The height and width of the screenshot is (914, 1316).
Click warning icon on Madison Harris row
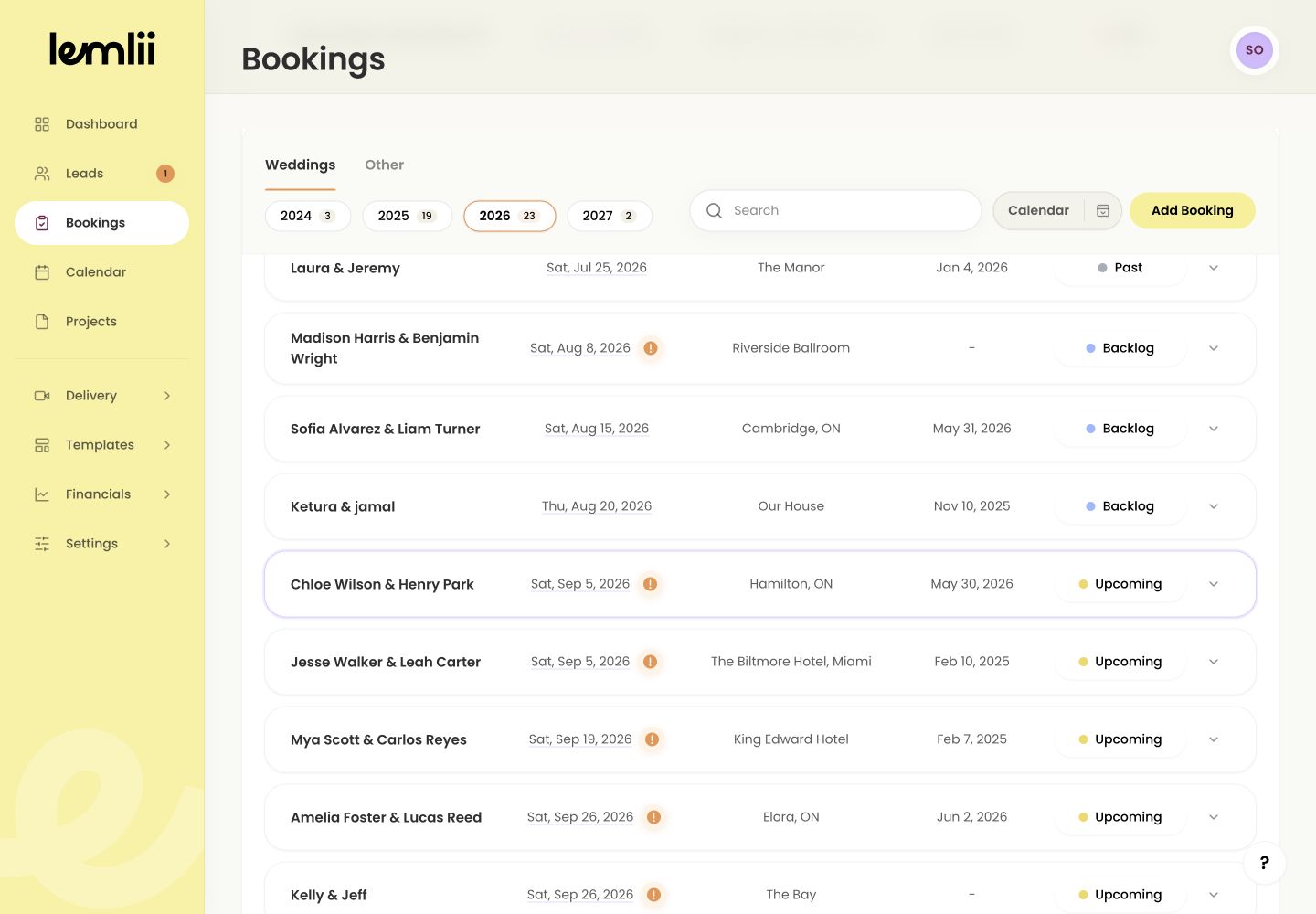pyautogui.click(x=651, y=348)
